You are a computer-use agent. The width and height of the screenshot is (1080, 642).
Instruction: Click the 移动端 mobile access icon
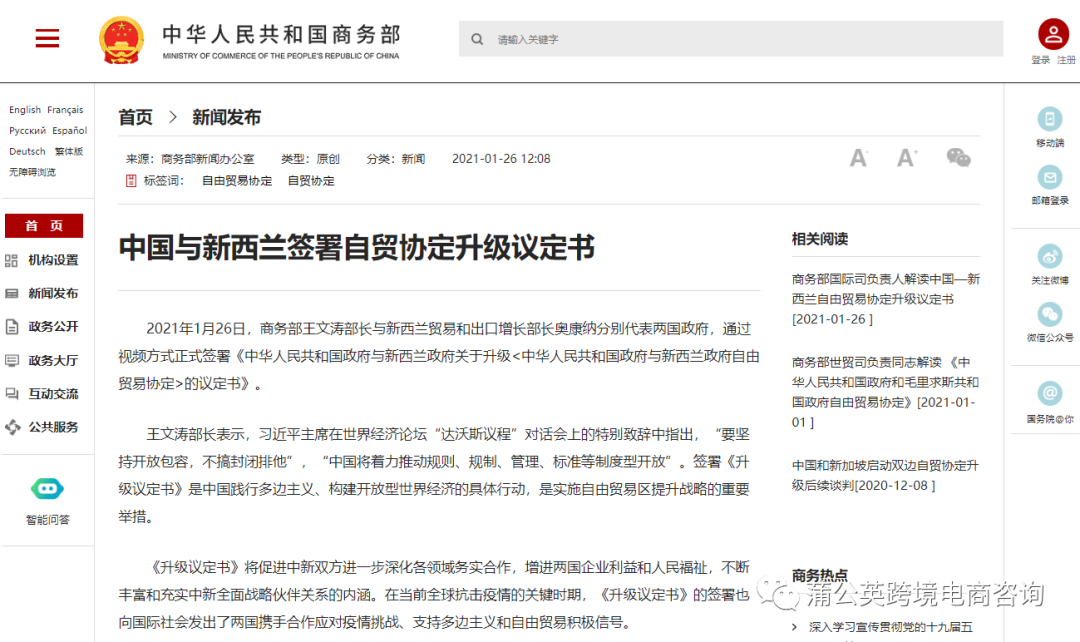[1049, 118]
